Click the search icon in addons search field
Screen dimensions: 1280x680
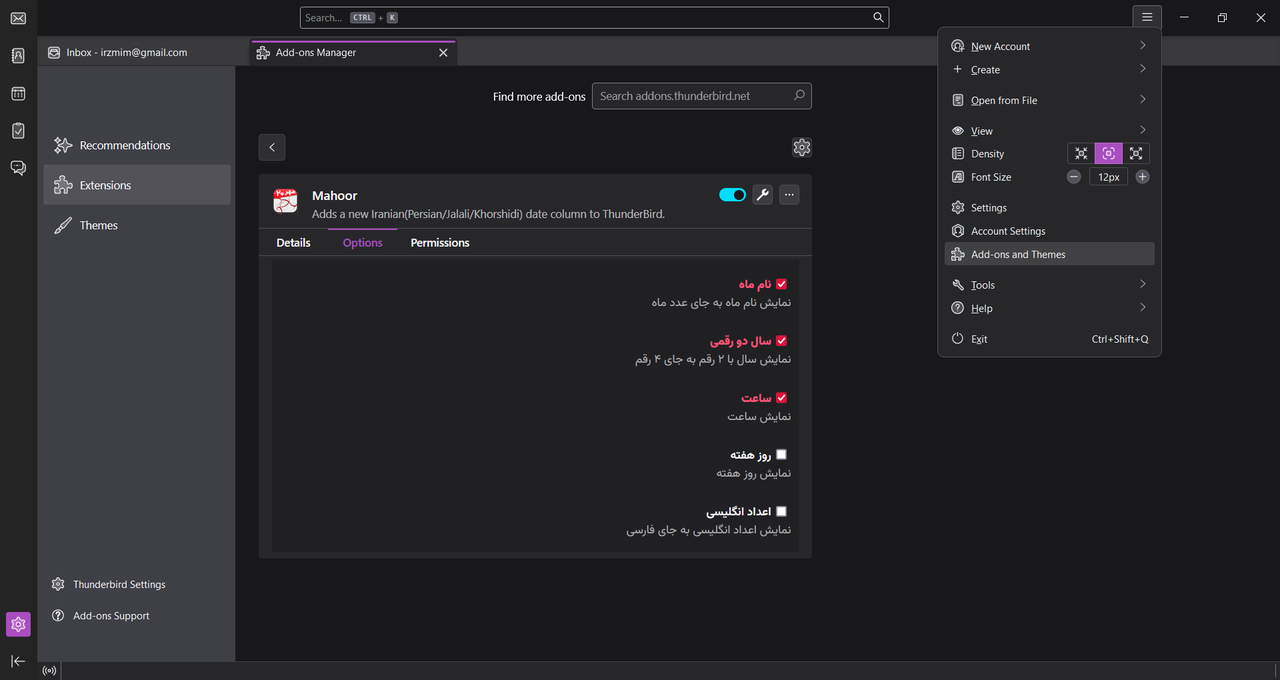tap(799, 96)
